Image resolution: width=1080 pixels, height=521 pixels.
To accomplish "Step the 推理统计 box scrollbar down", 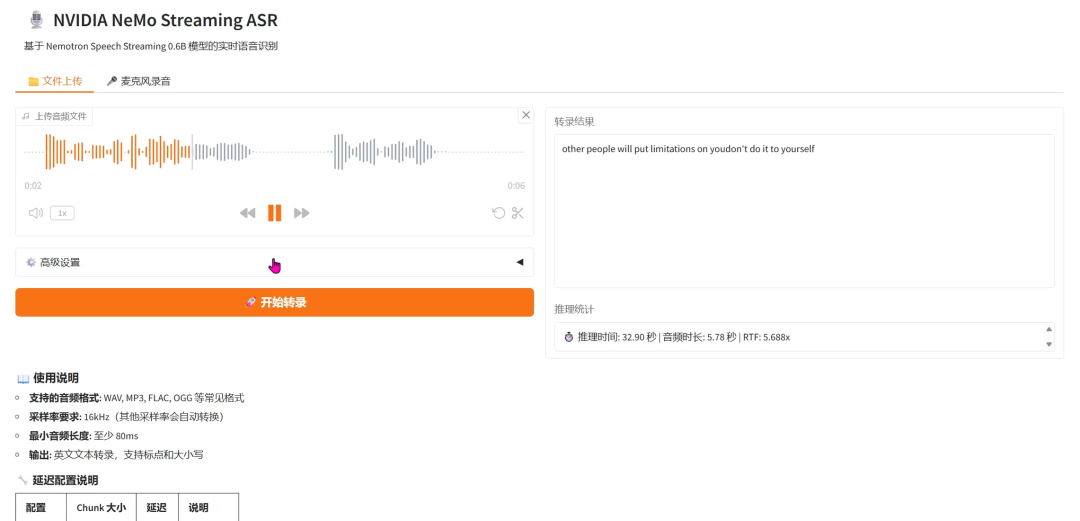I will [x=1049, y=344].
